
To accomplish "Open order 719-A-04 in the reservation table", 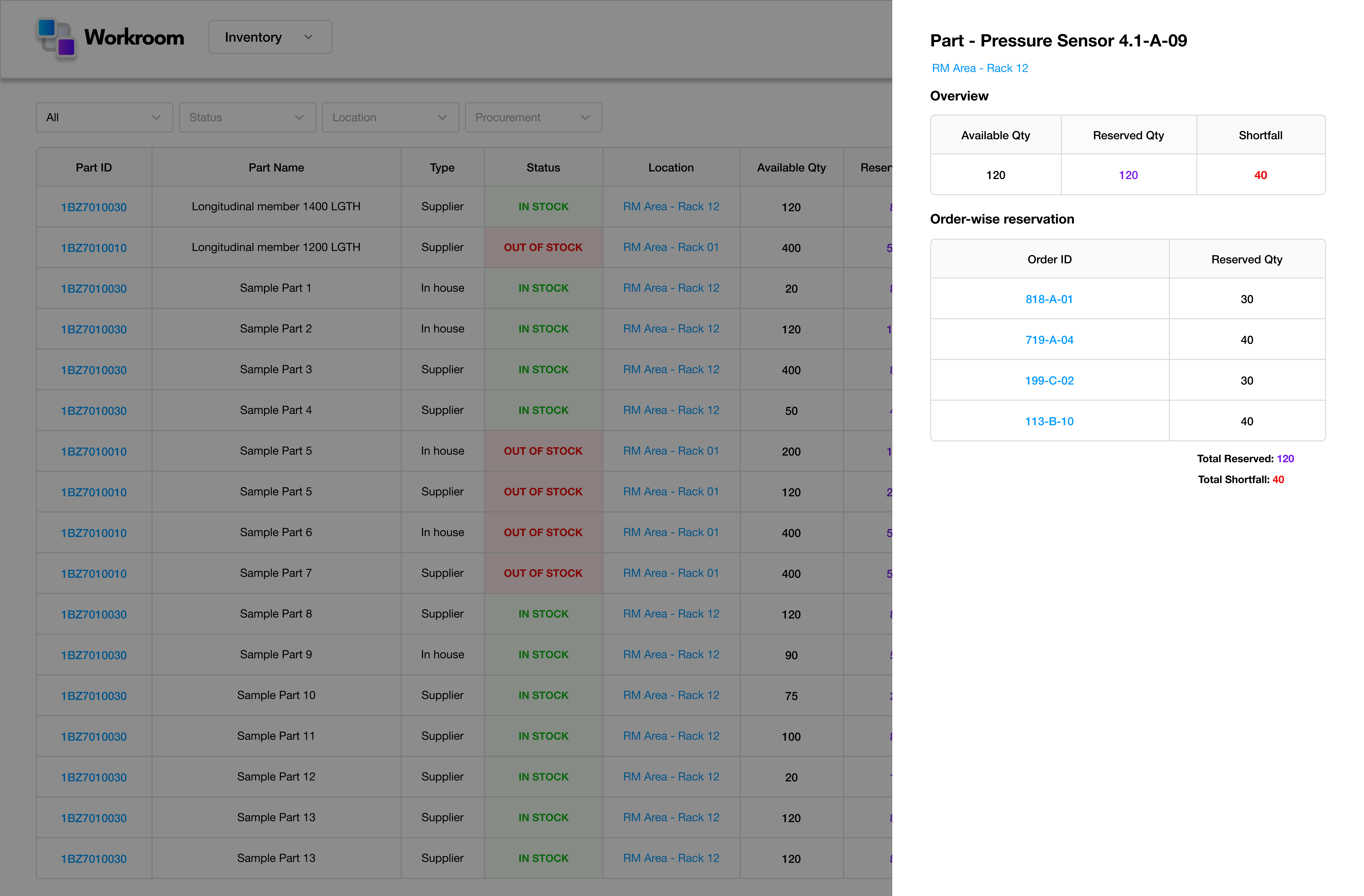I will click(x=1049, y=339).
